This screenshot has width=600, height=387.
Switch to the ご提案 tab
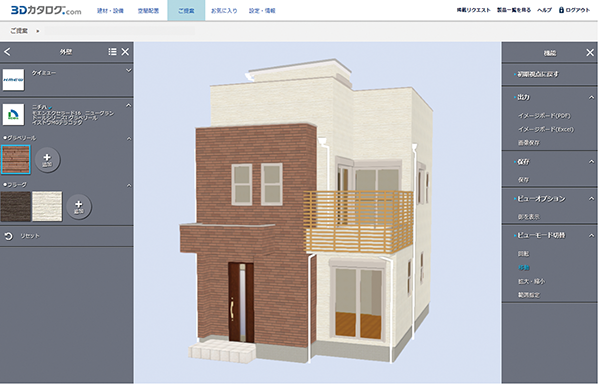coord(186,10)
